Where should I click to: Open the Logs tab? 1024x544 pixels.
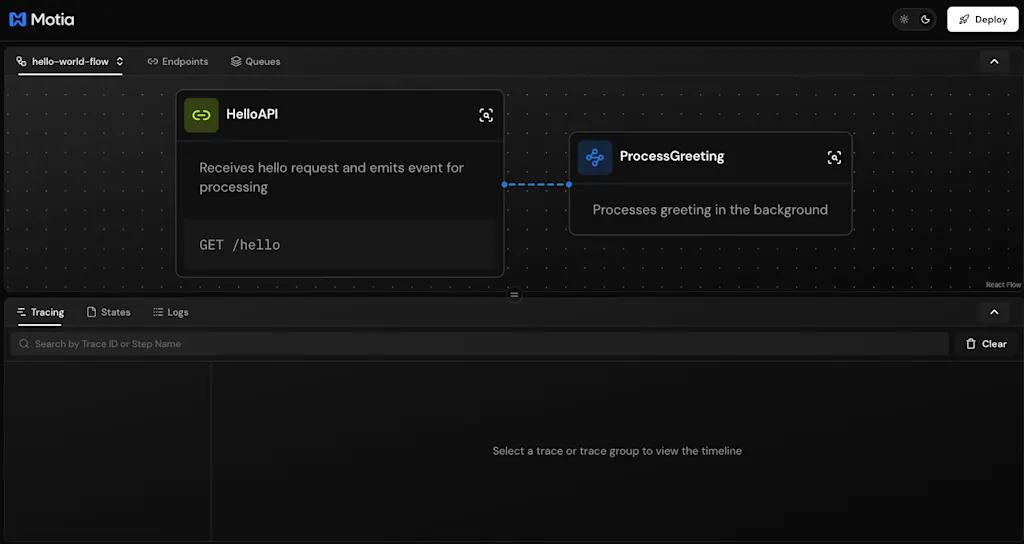pyautogui.click(x=170, y=312)
